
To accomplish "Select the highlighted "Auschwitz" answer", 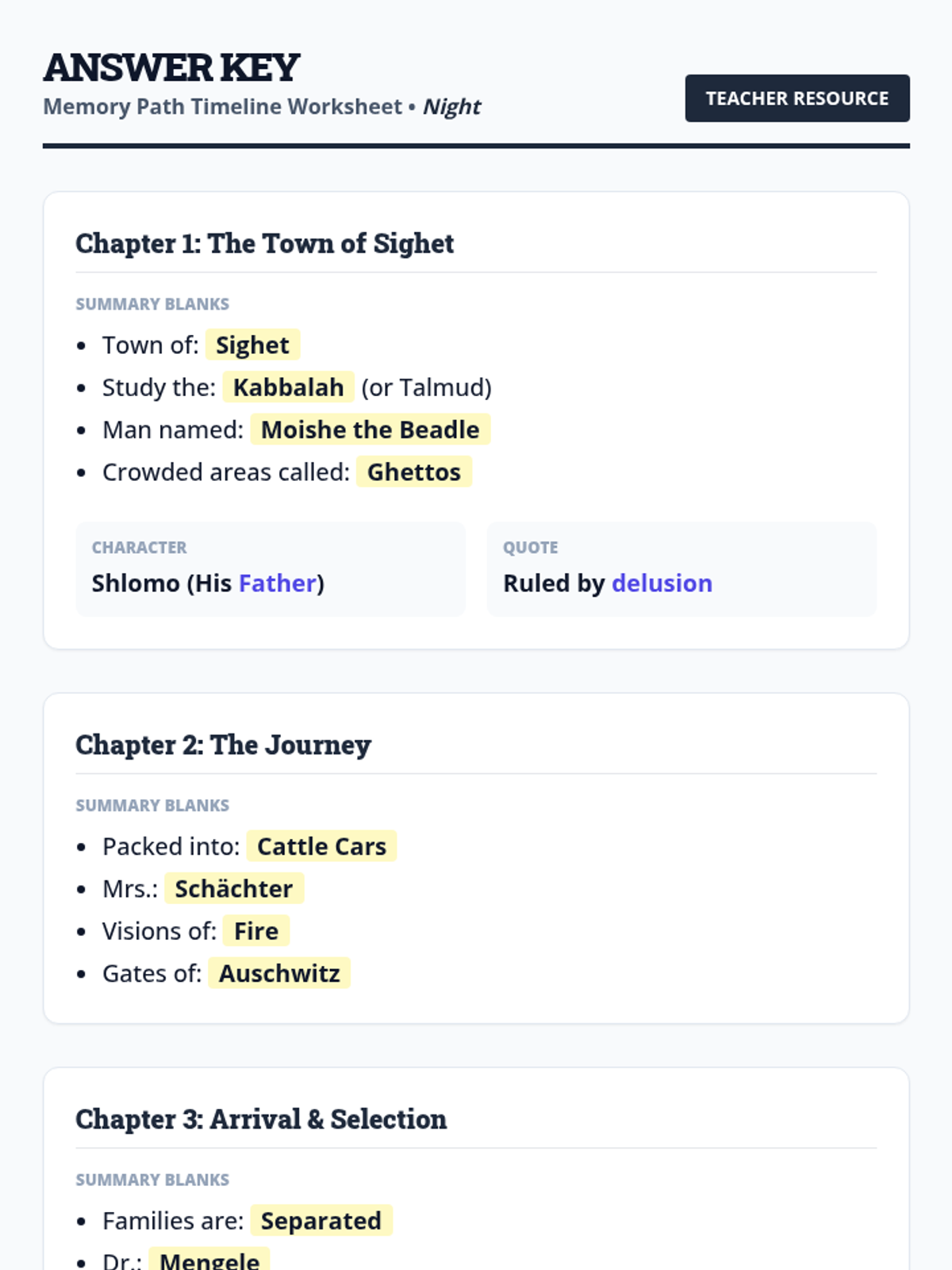I will [279, 973].
